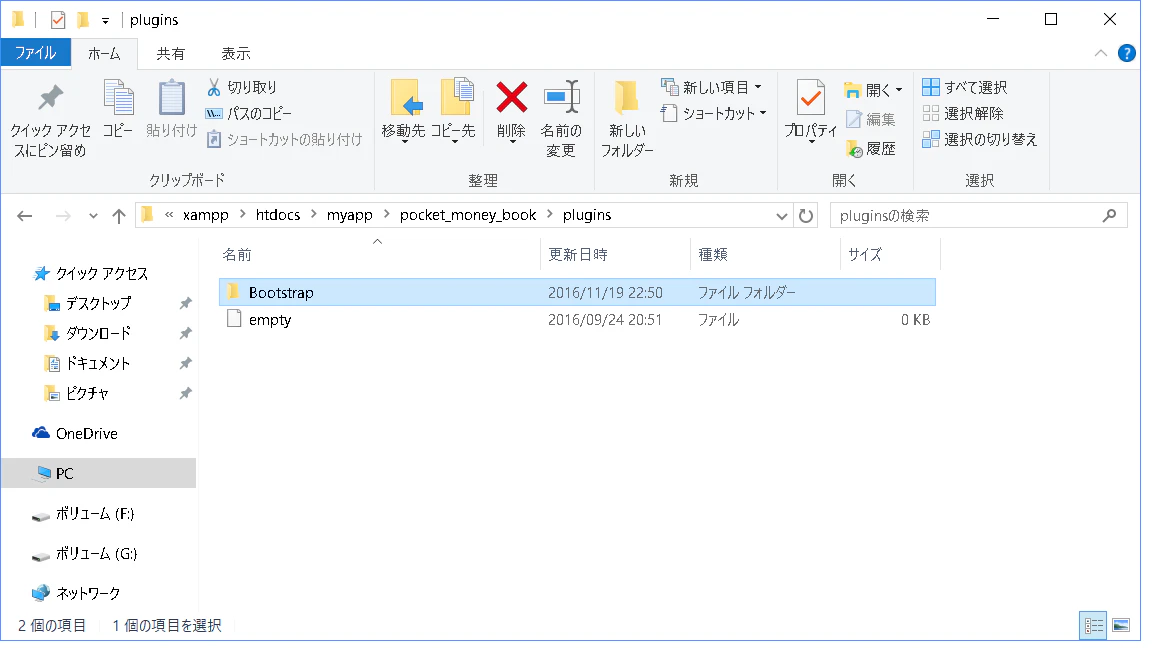Viewport: 1152px width, 648px height.
Task: Open OneDrive in navigation pane
Action: click(x=87, y=433)
